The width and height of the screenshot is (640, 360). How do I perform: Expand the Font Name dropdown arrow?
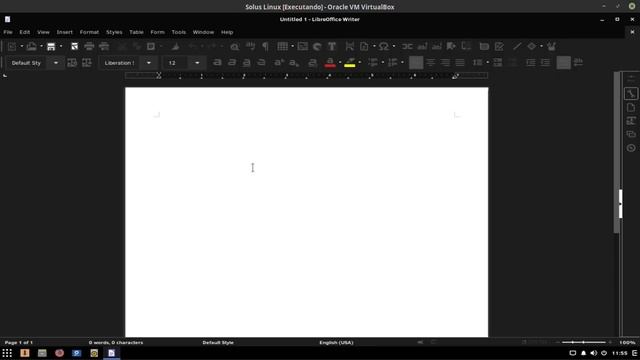click(x=149, y=63)
